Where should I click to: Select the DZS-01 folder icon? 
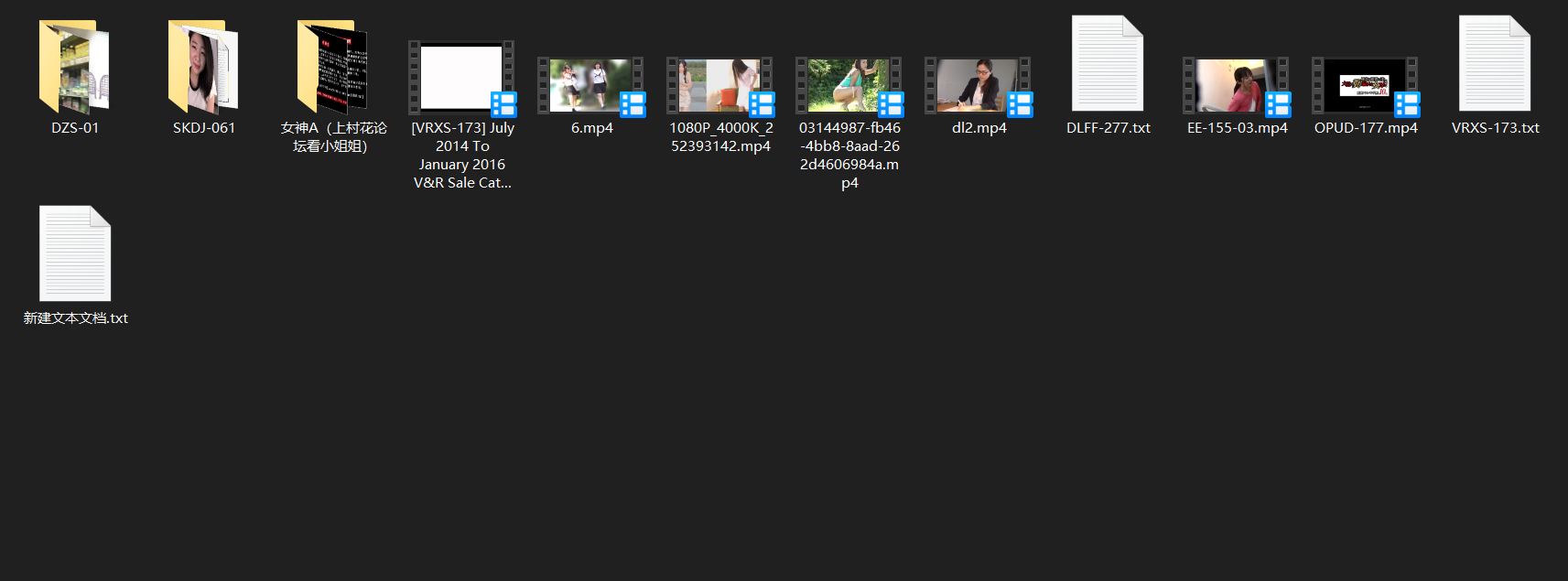tap(74, 67)
